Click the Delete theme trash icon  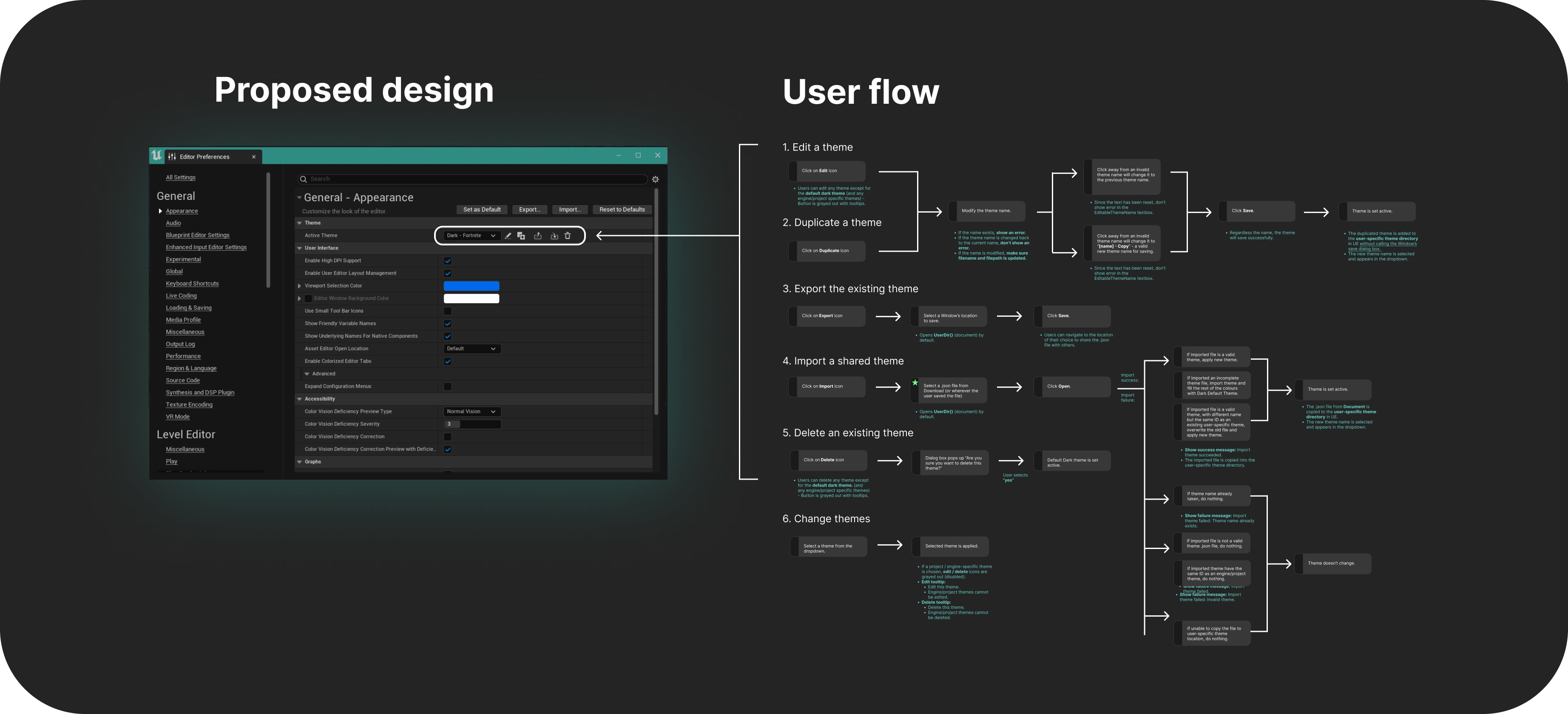pos(567,236)
